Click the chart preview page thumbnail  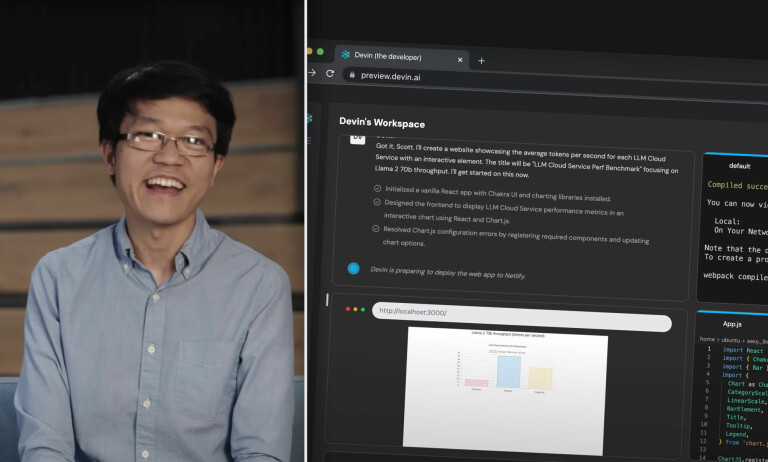(504, 390)
